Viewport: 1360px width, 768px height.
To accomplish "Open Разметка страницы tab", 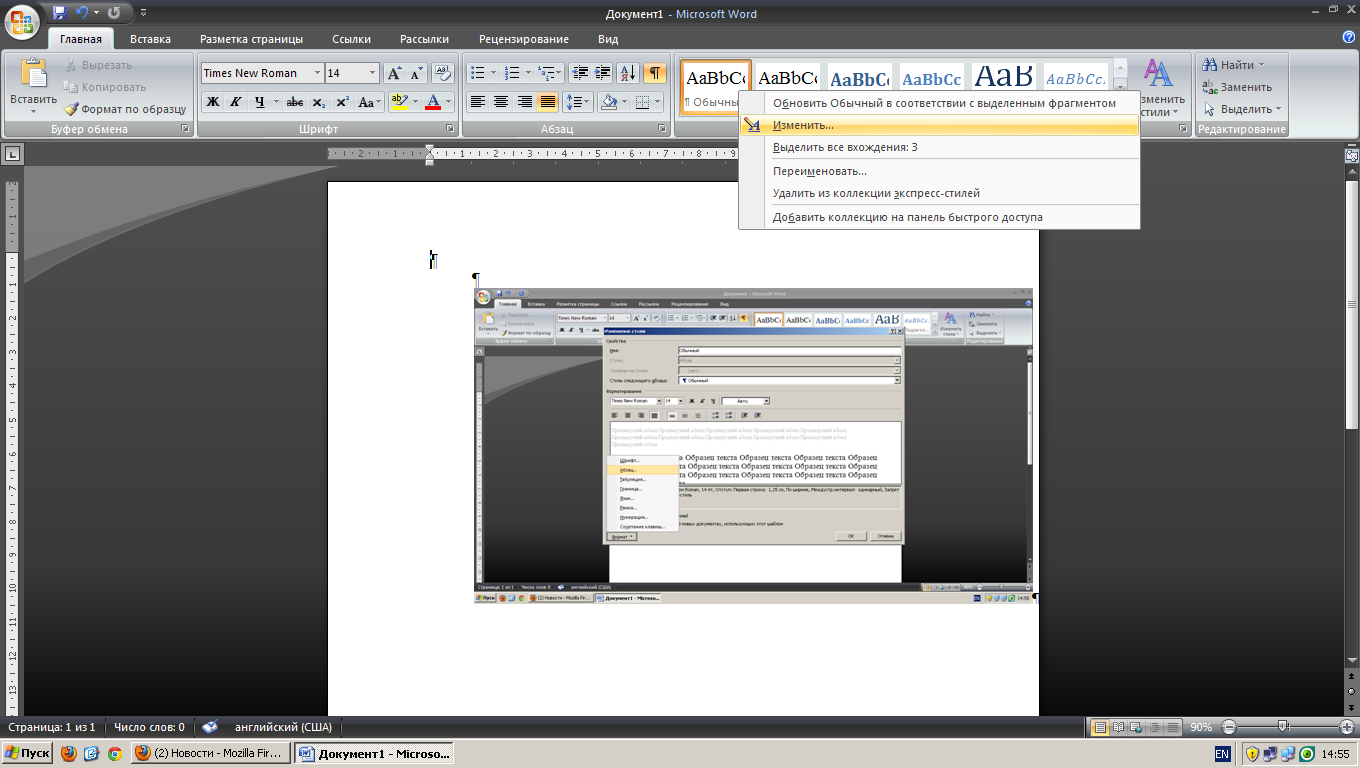I will [x=251, y=39].
